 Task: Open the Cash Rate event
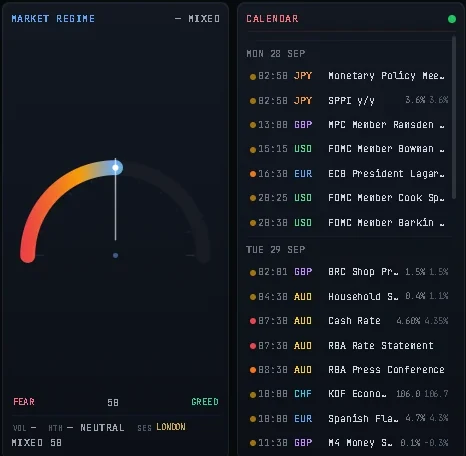coord(349,321)
